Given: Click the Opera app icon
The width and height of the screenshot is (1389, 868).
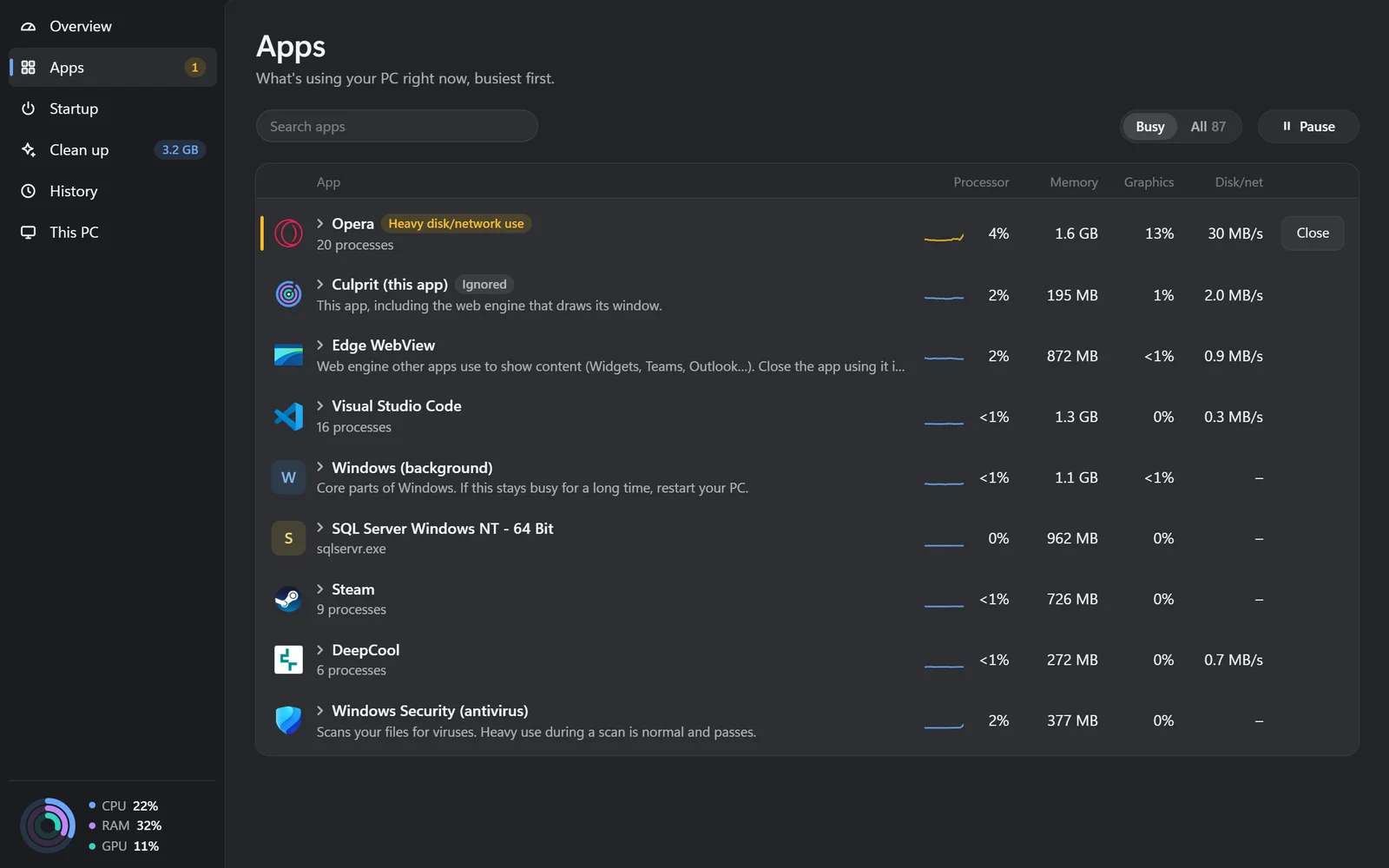Looking at the screenshot, I should 288,233.
